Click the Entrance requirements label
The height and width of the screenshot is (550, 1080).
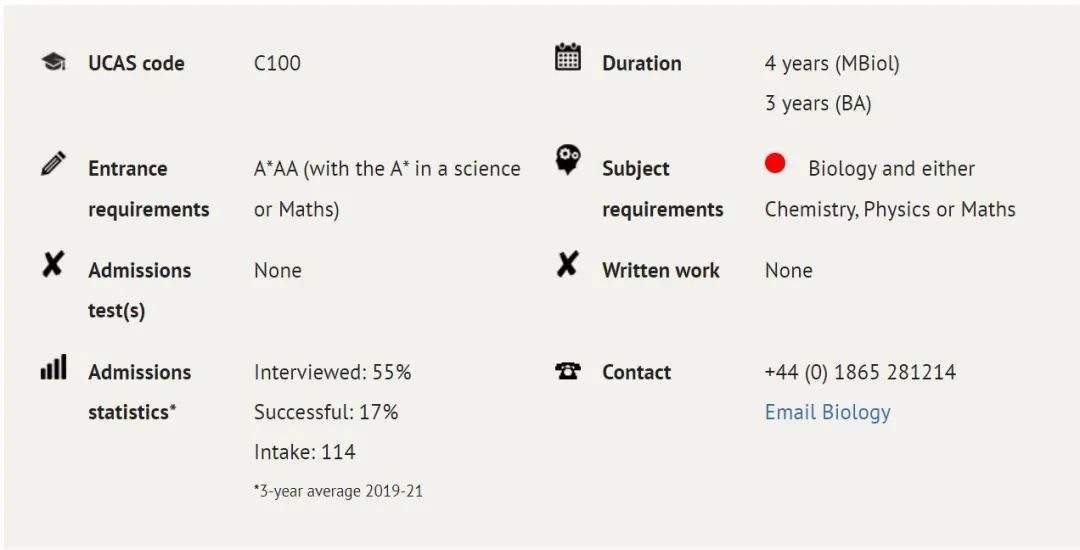149,189
